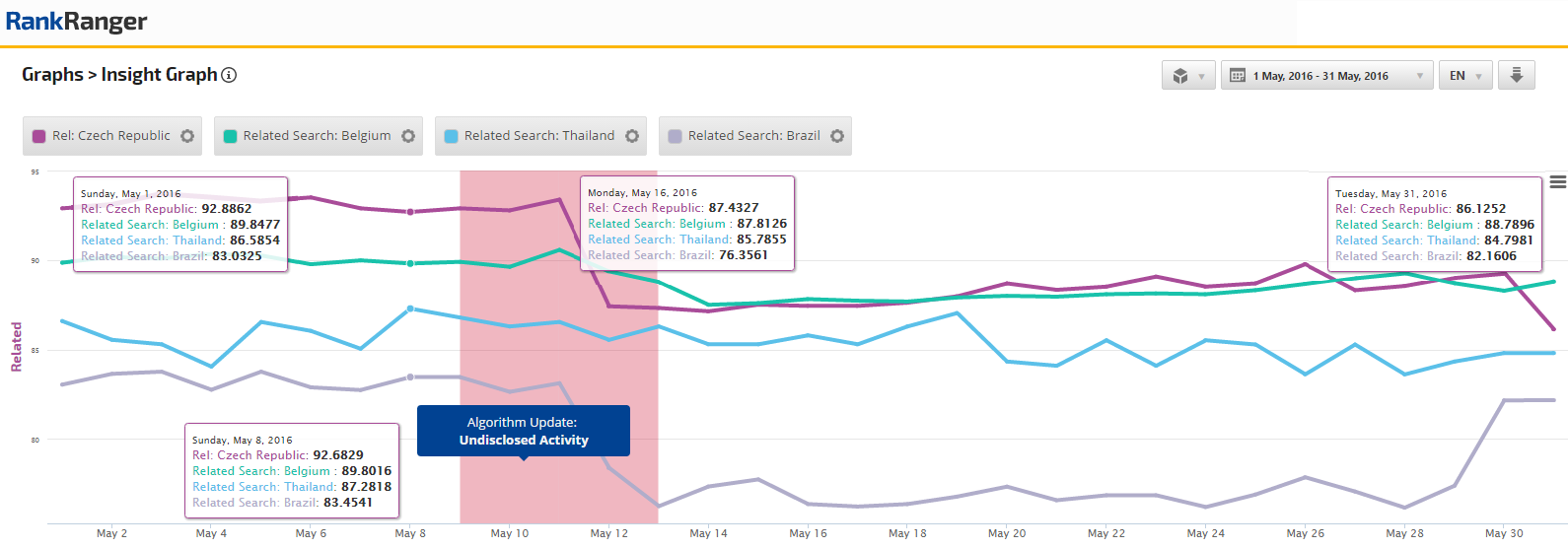Screen dimensions: 1568x549
Task: Click the purple Czech Republic color swatch
Action: [39, 137]
